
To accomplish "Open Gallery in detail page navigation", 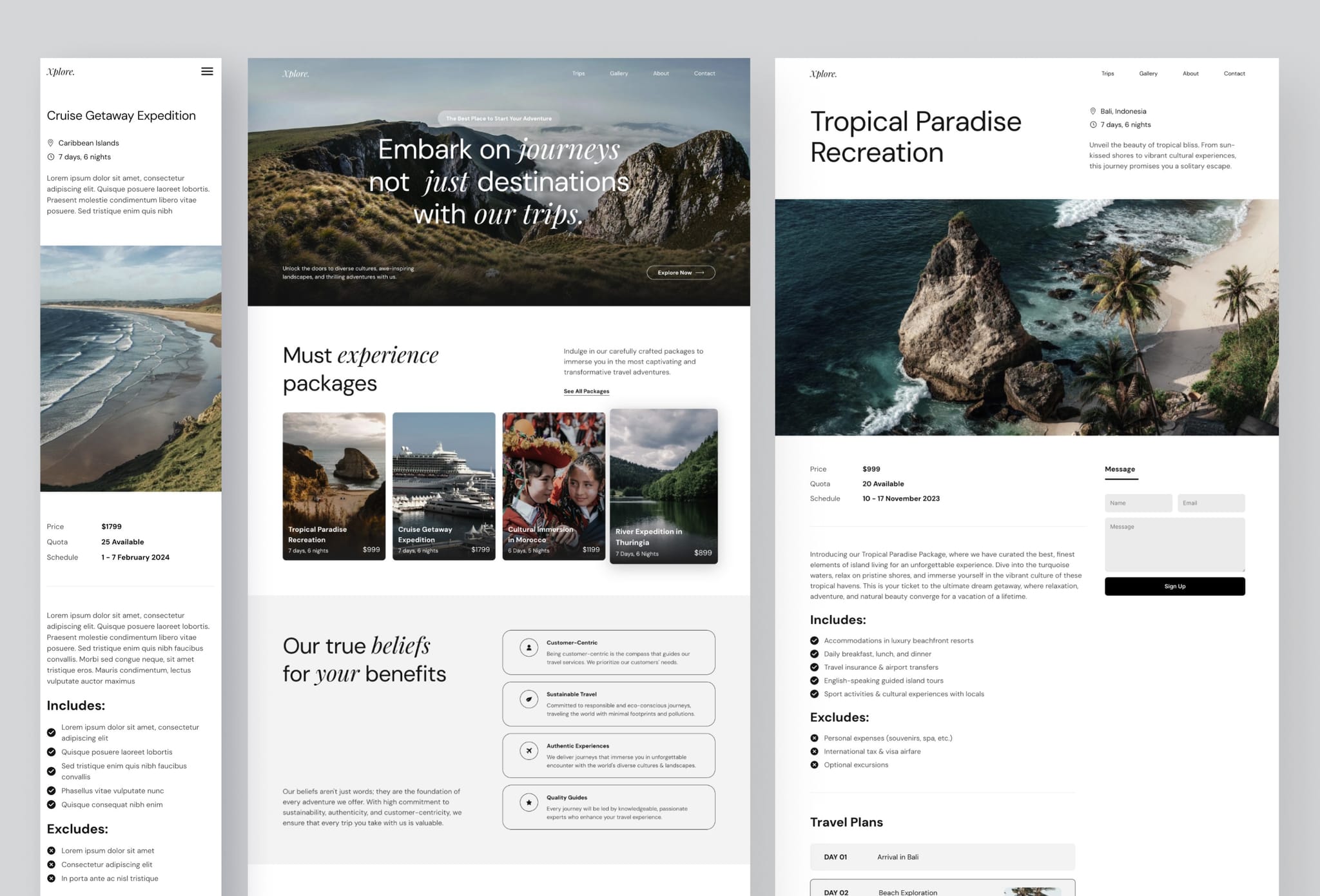I will coord(1148,73).
